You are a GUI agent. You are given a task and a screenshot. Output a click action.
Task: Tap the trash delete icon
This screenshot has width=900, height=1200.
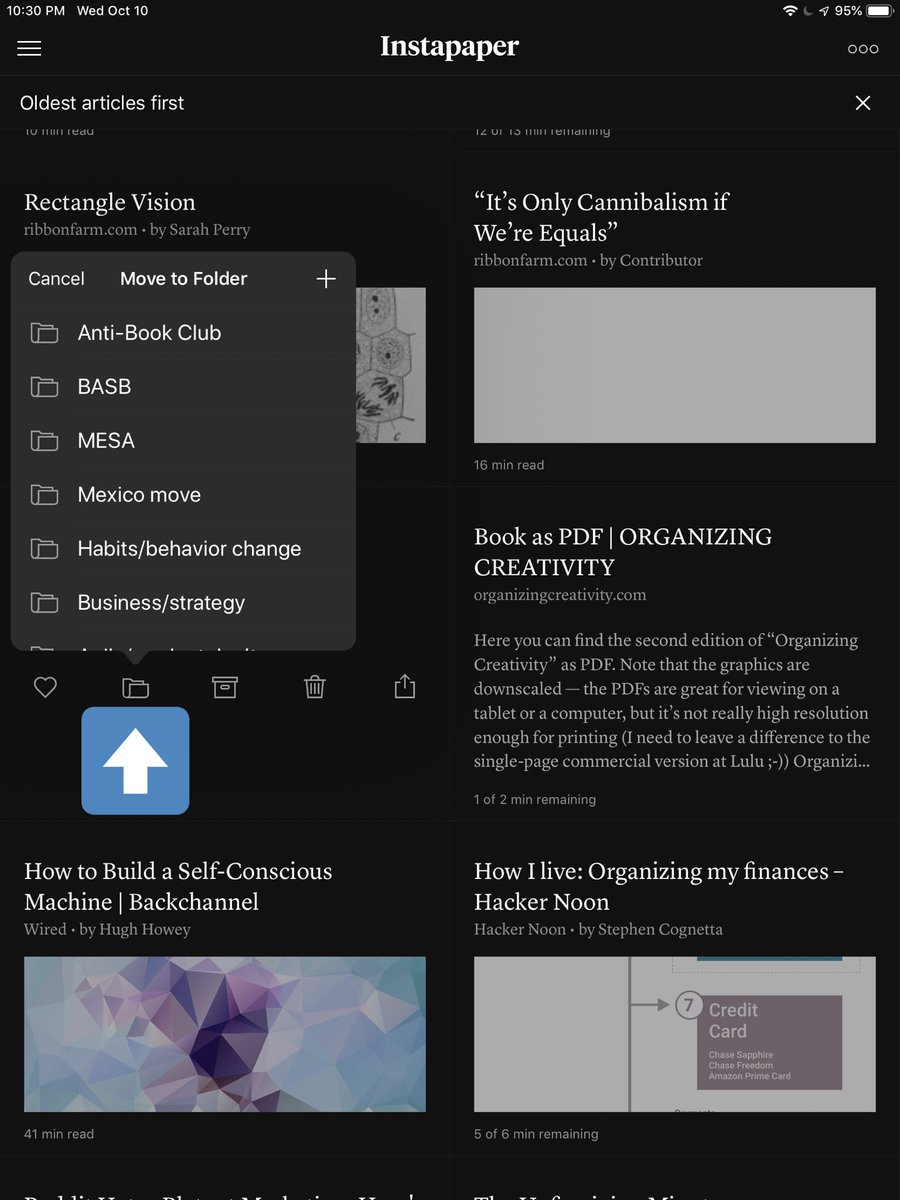[x=315, y=687]
